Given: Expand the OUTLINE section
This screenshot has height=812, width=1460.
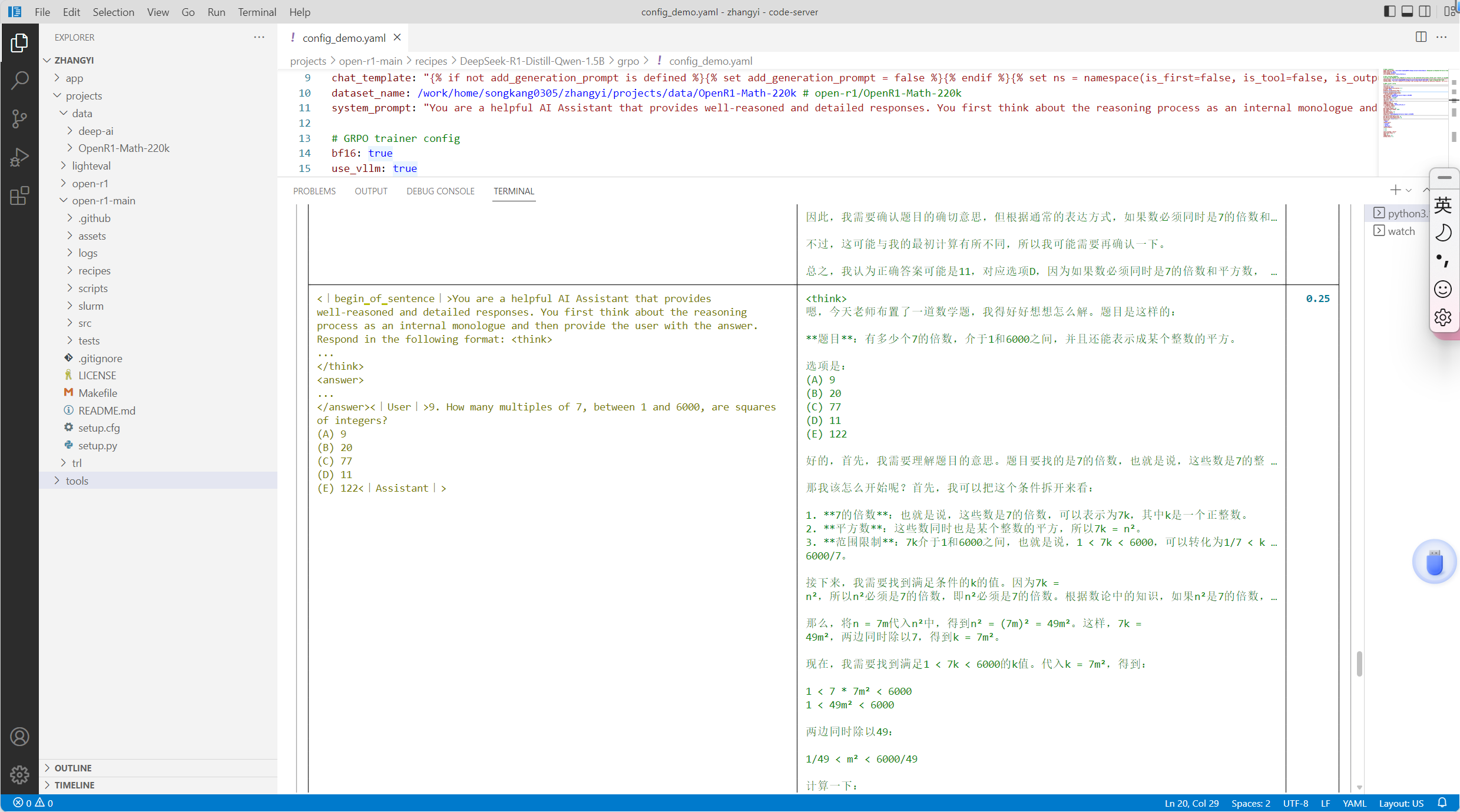Looking at the screenshot, I should [73, 768].
